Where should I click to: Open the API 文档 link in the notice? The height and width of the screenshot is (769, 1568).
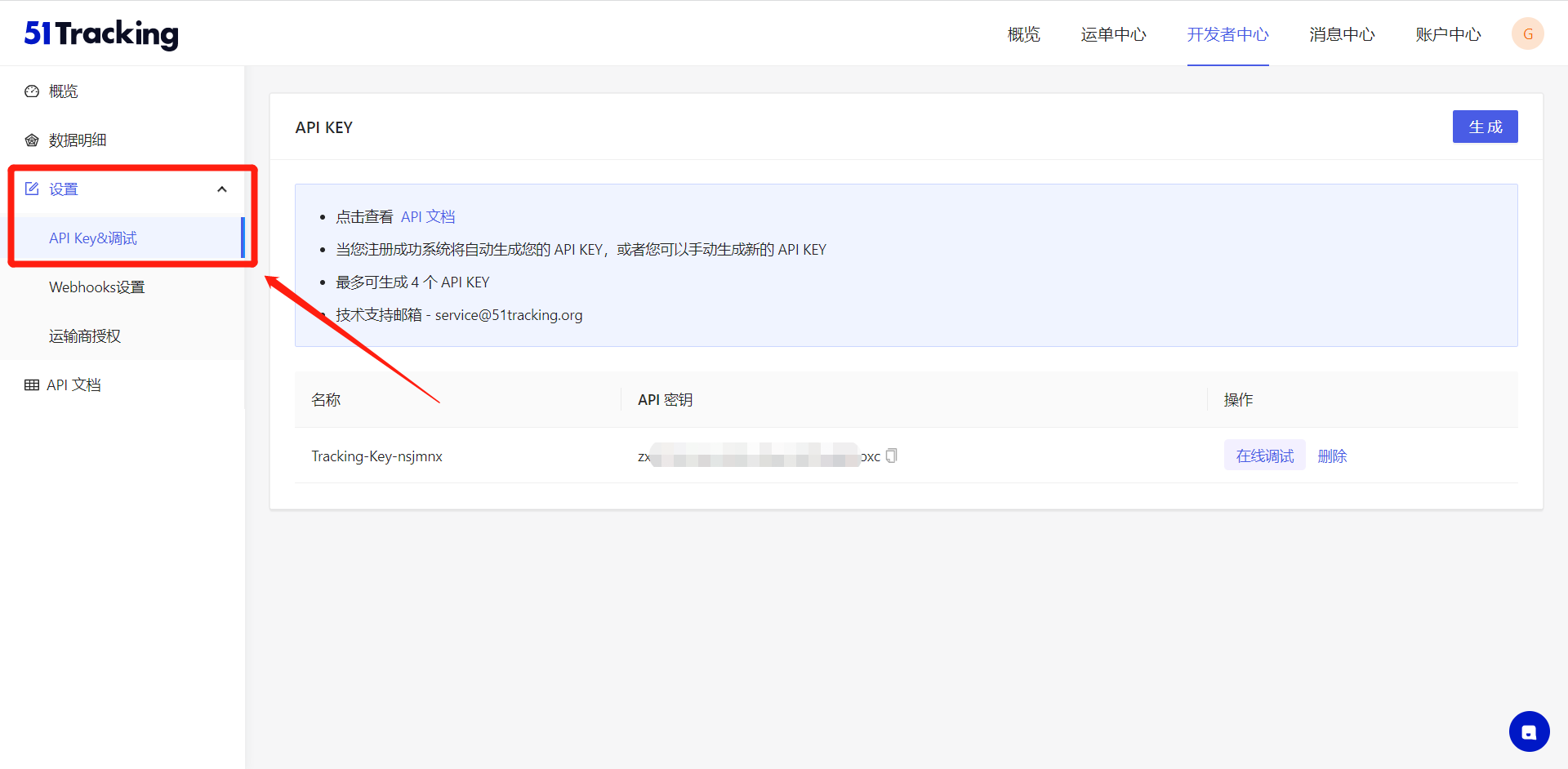pyautogui.click(x=428, y=217)
